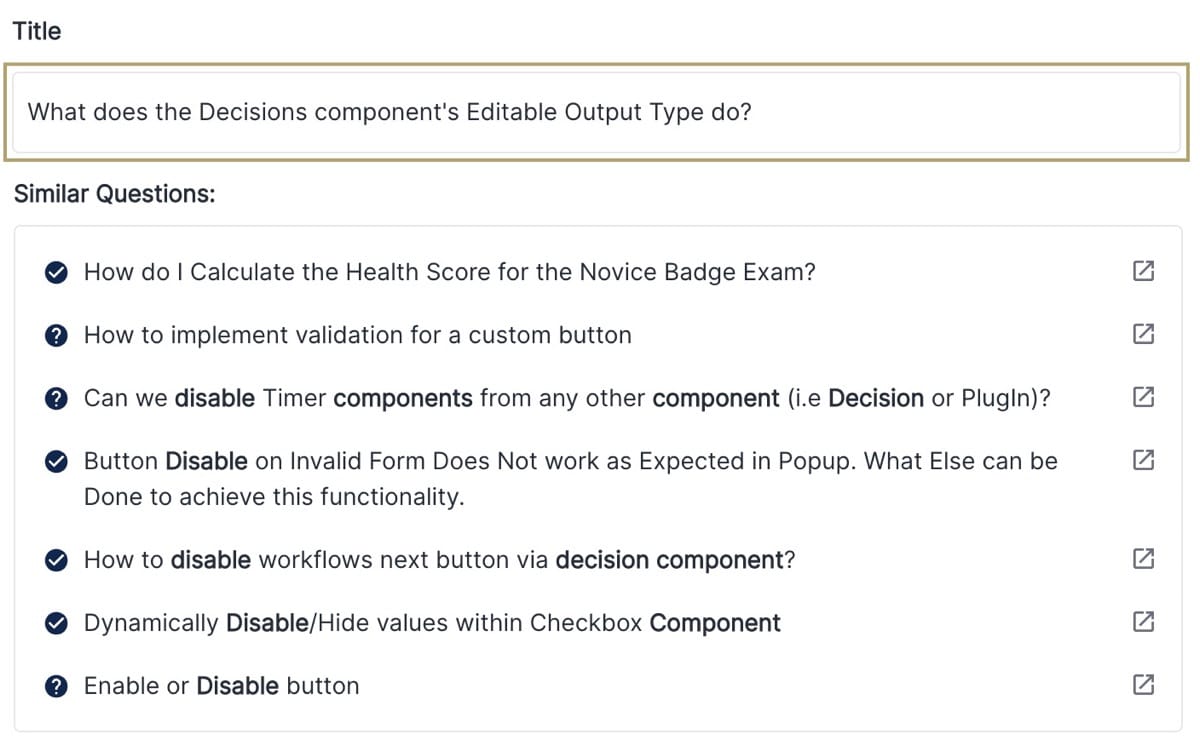Viewport: 1200px width, 746px height.
Task: Open external link for Enable or Disable button
Action: tap(1143, 686)
